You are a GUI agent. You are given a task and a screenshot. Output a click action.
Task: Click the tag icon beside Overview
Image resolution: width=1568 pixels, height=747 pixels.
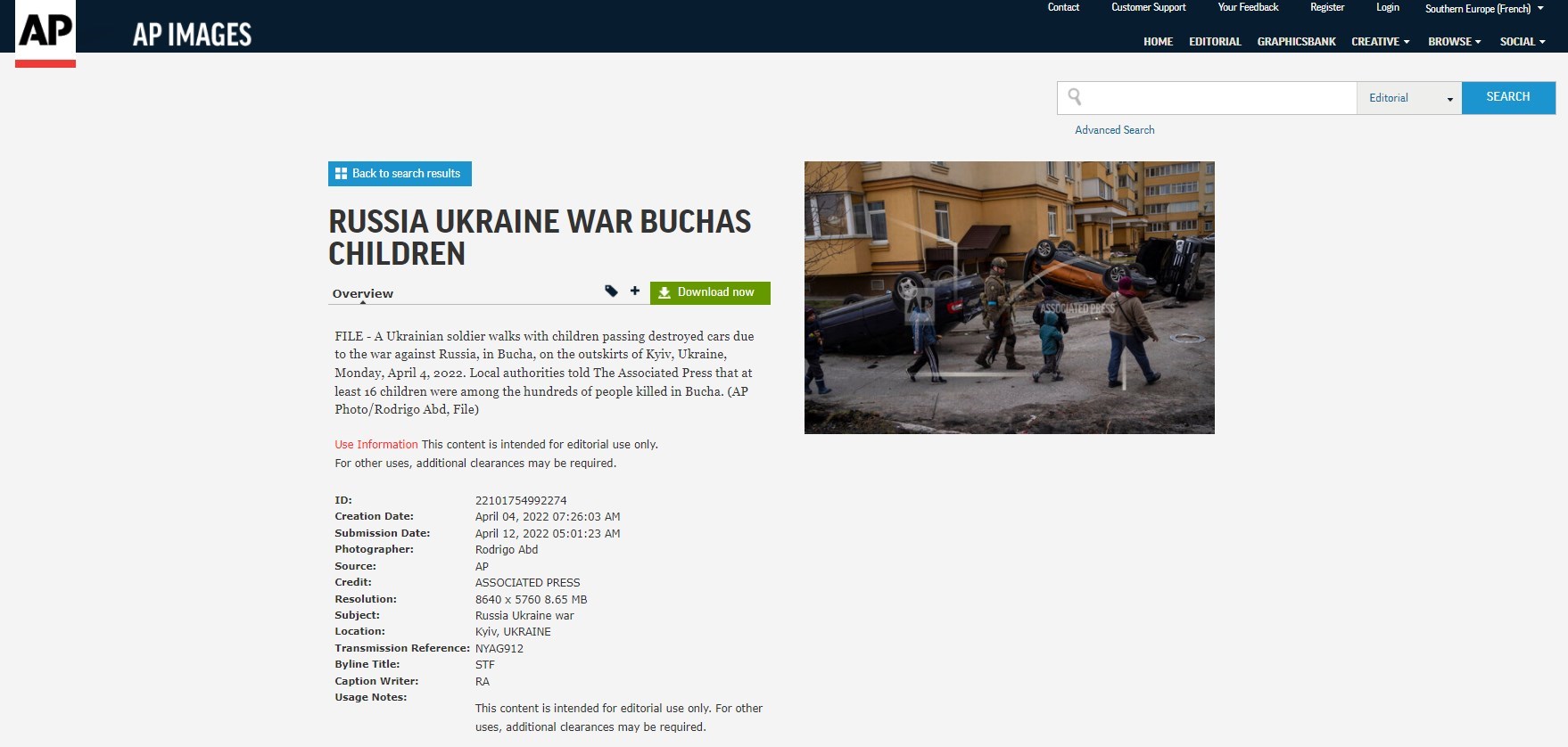(611, 291)
